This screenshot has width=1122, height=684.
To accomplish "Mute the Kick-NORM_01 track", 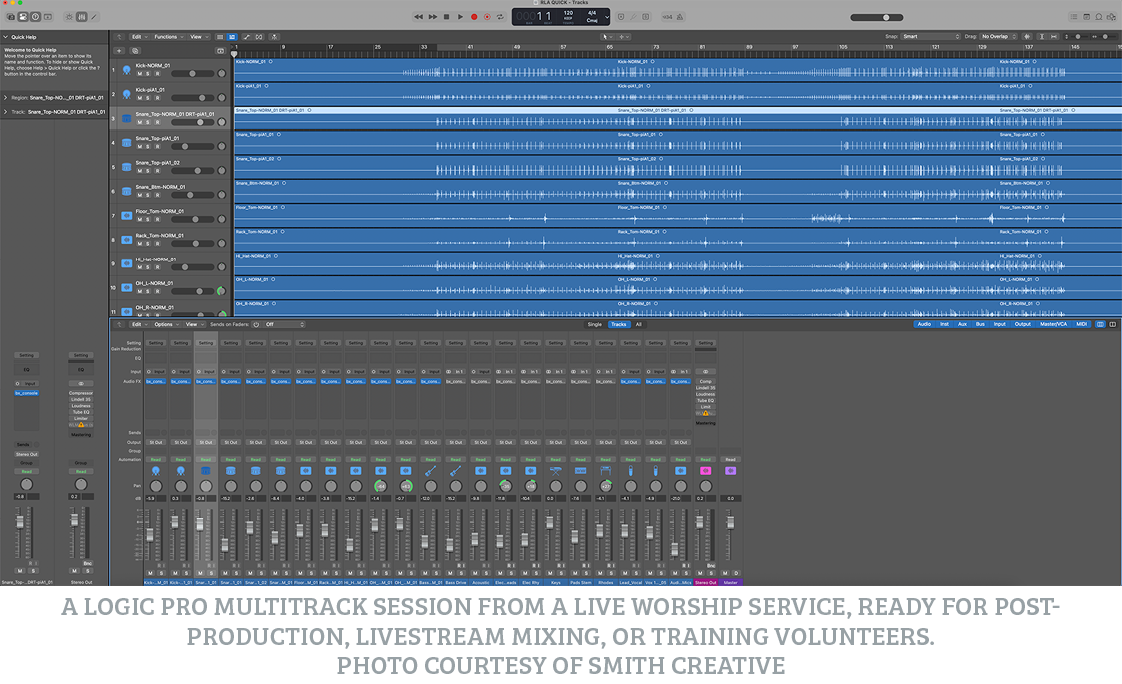I will [x=140, y=74].
